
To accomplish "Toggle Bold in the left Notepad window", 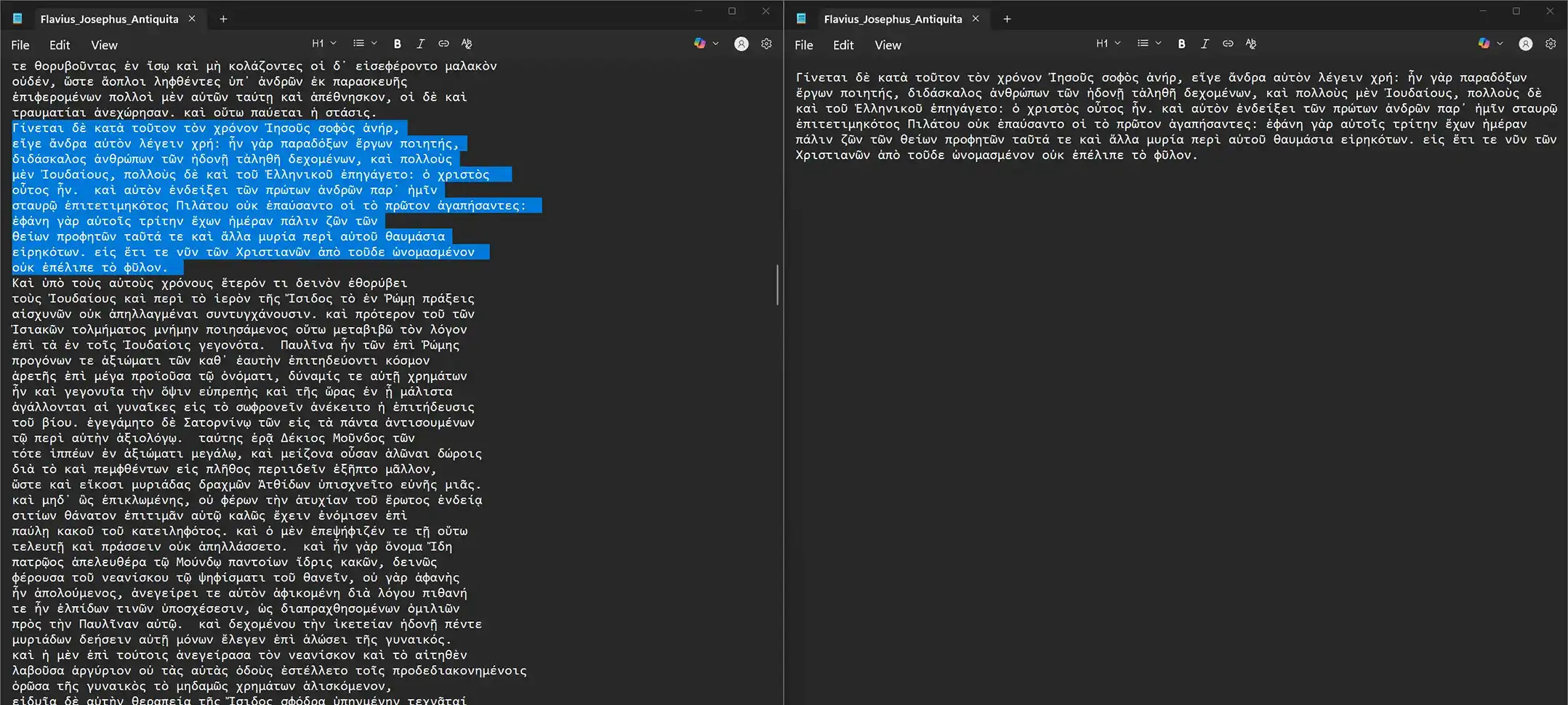I will pyautogui.click(x=397, y=44).
